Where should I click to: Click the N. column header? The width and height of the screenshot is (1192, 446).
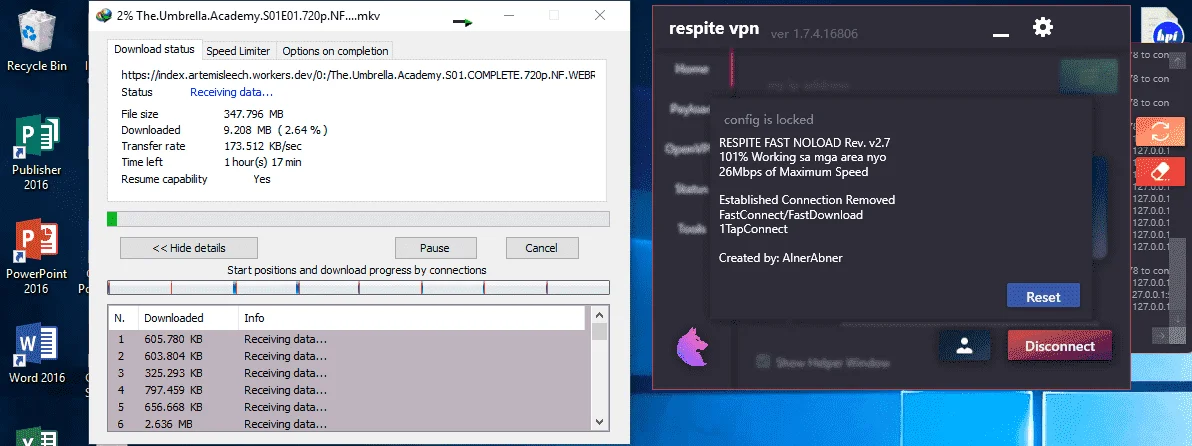[123, 318]
